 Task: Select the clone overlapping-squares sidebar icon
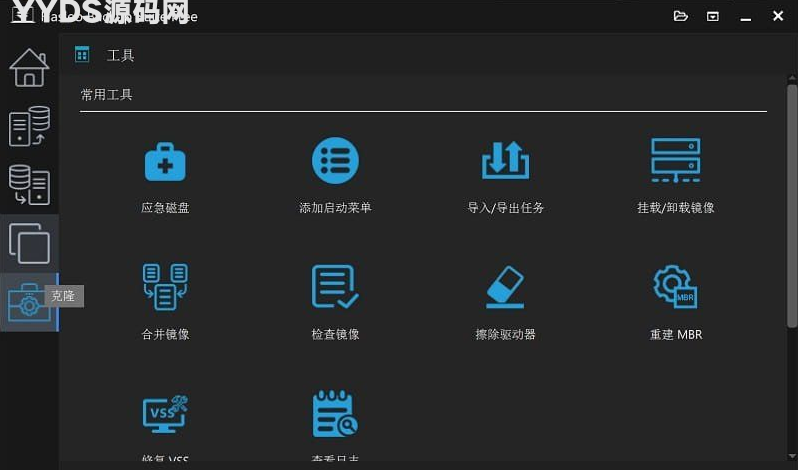pyautogui.click(x=29, y=243)
